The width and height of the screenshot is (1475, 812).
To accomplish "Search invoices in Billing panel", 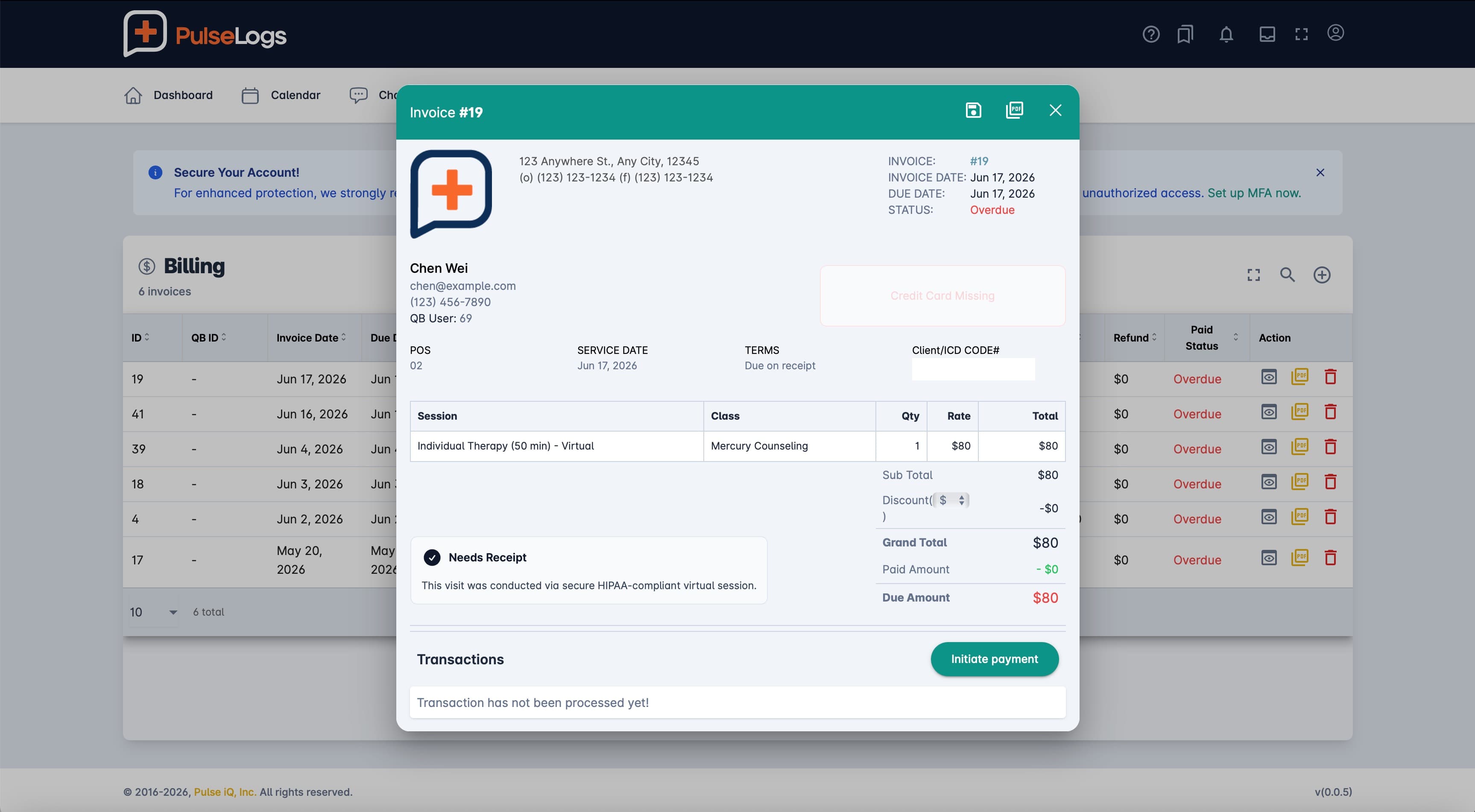I will pyautogui.click(x=1287, y=275).
